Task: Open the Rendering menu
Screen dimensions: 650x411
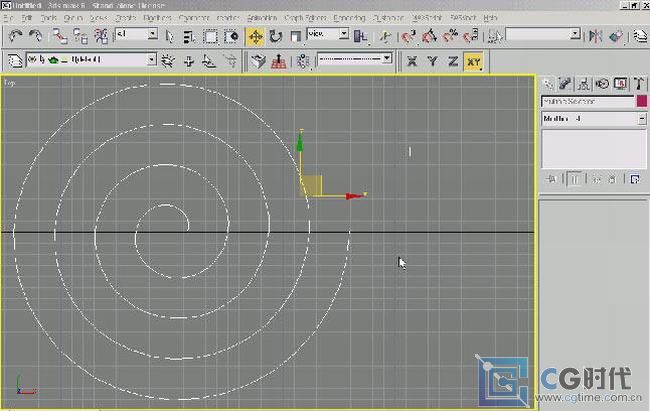Action: pyautogui.click(x=349, y=18)
